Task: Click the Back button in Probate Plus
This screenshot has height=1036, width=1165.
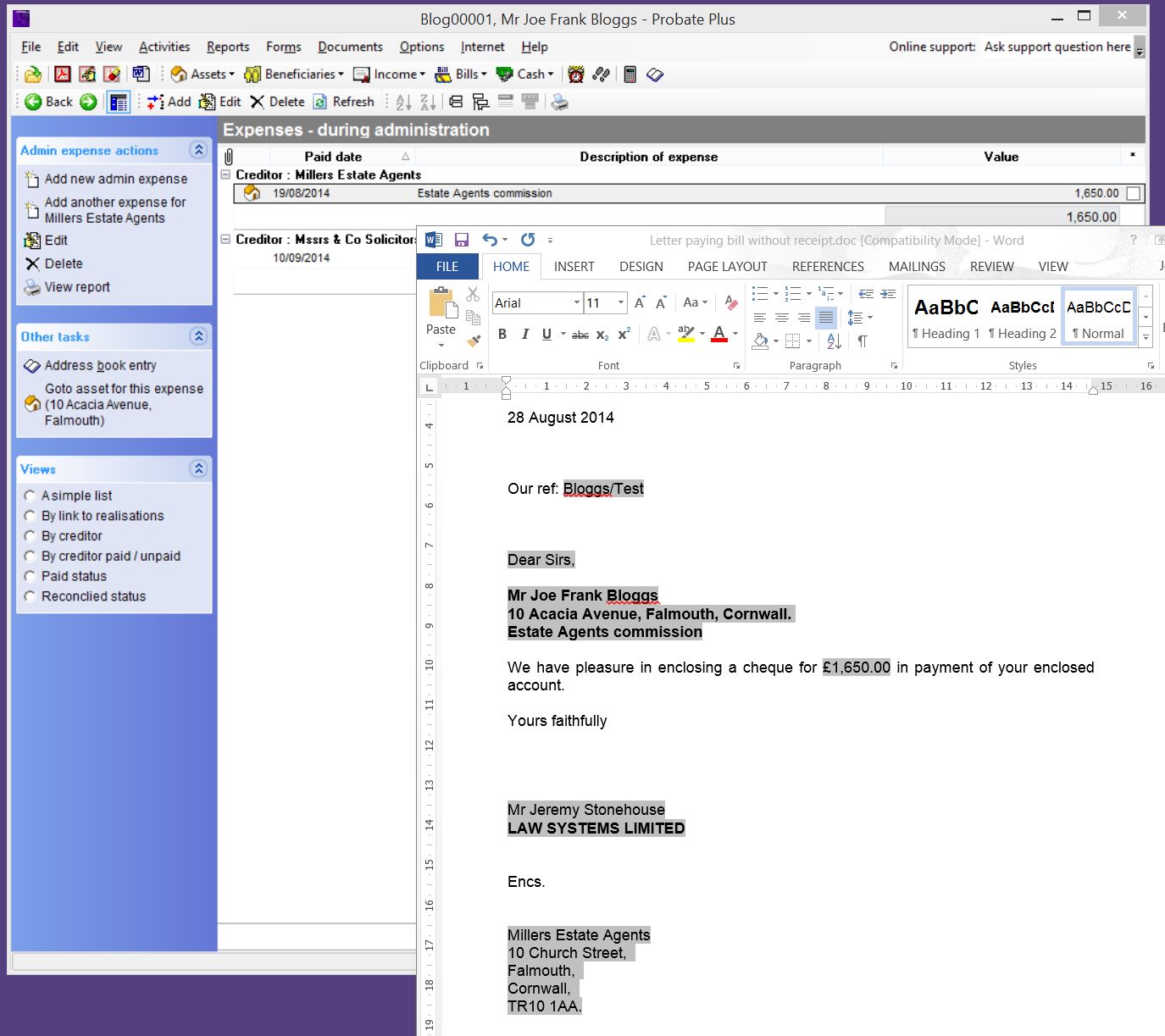Action: pyautogui.click(x=49, y=102)
